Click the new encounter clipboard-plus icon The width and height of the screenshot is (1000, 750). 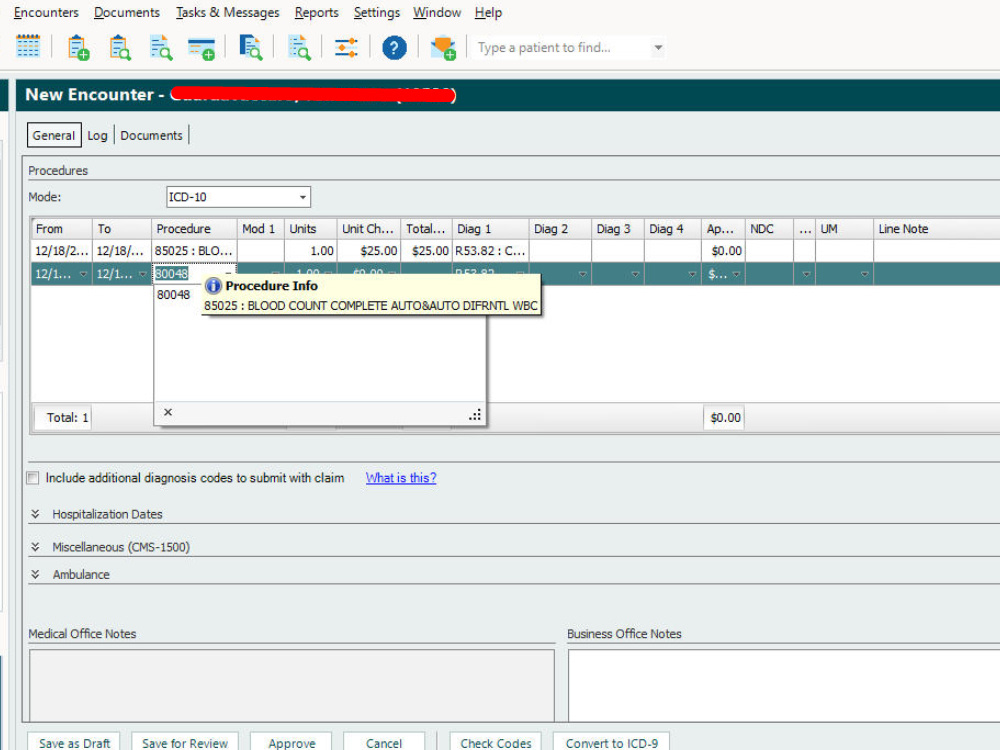coord(78,47)
